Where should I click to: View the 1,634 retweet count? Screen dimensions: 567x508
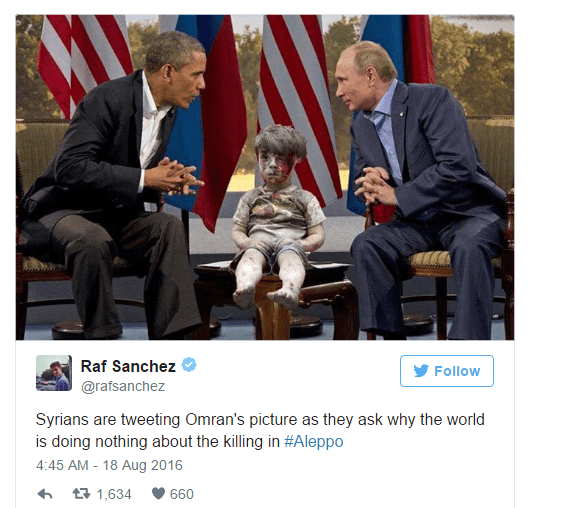click(114, 494)
